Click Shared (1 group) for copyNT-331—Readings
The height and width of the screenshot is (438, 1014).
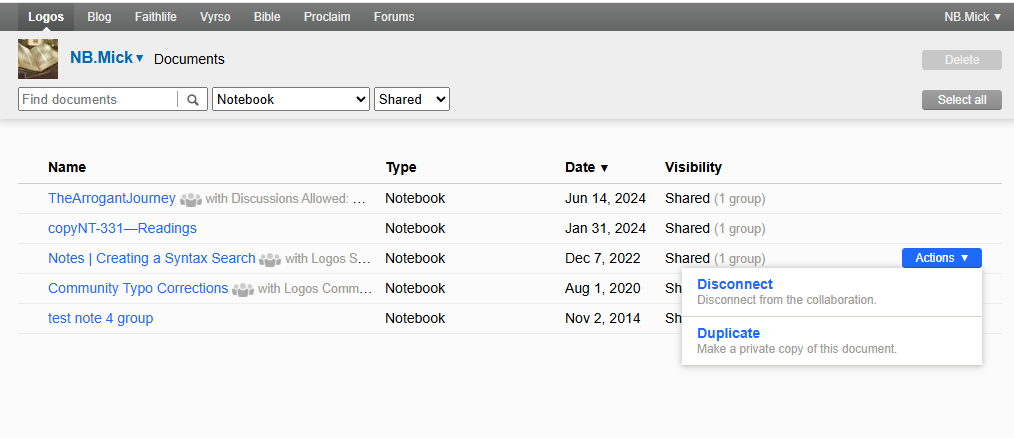(715, 228)
